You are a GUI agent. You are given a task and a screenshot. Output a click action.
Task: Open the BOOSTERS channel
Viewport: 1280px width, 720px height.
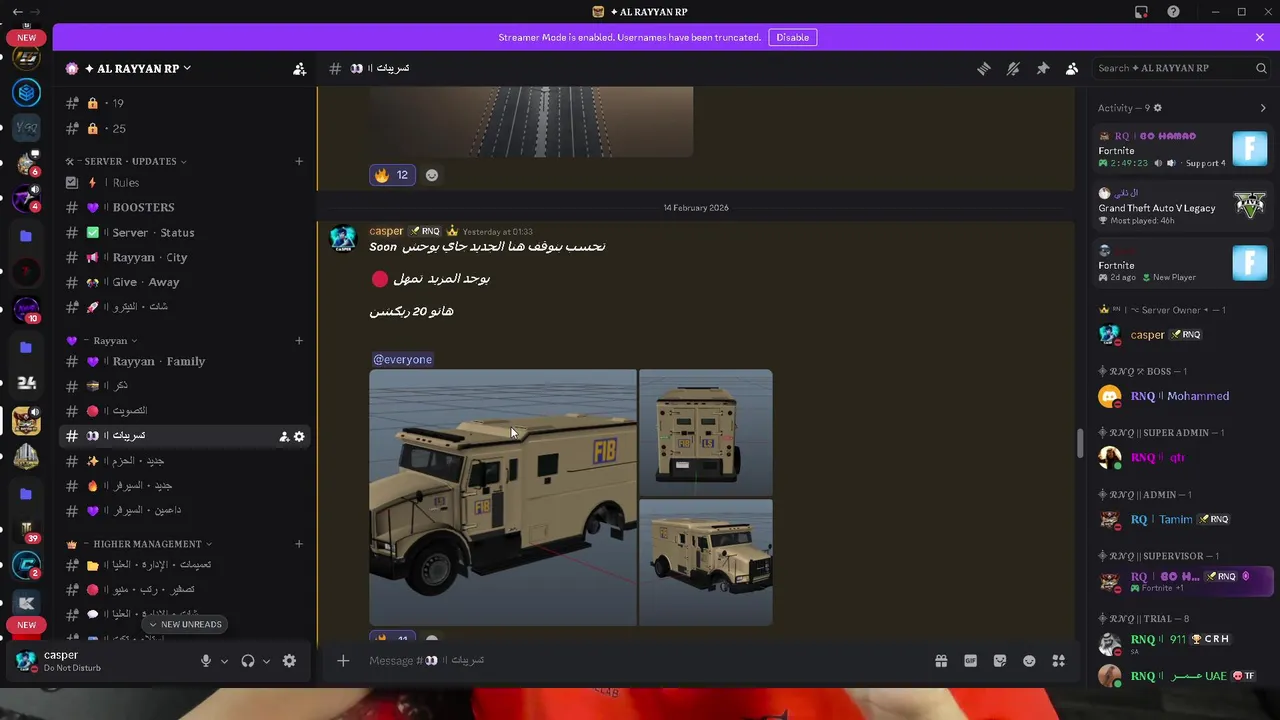185,207
